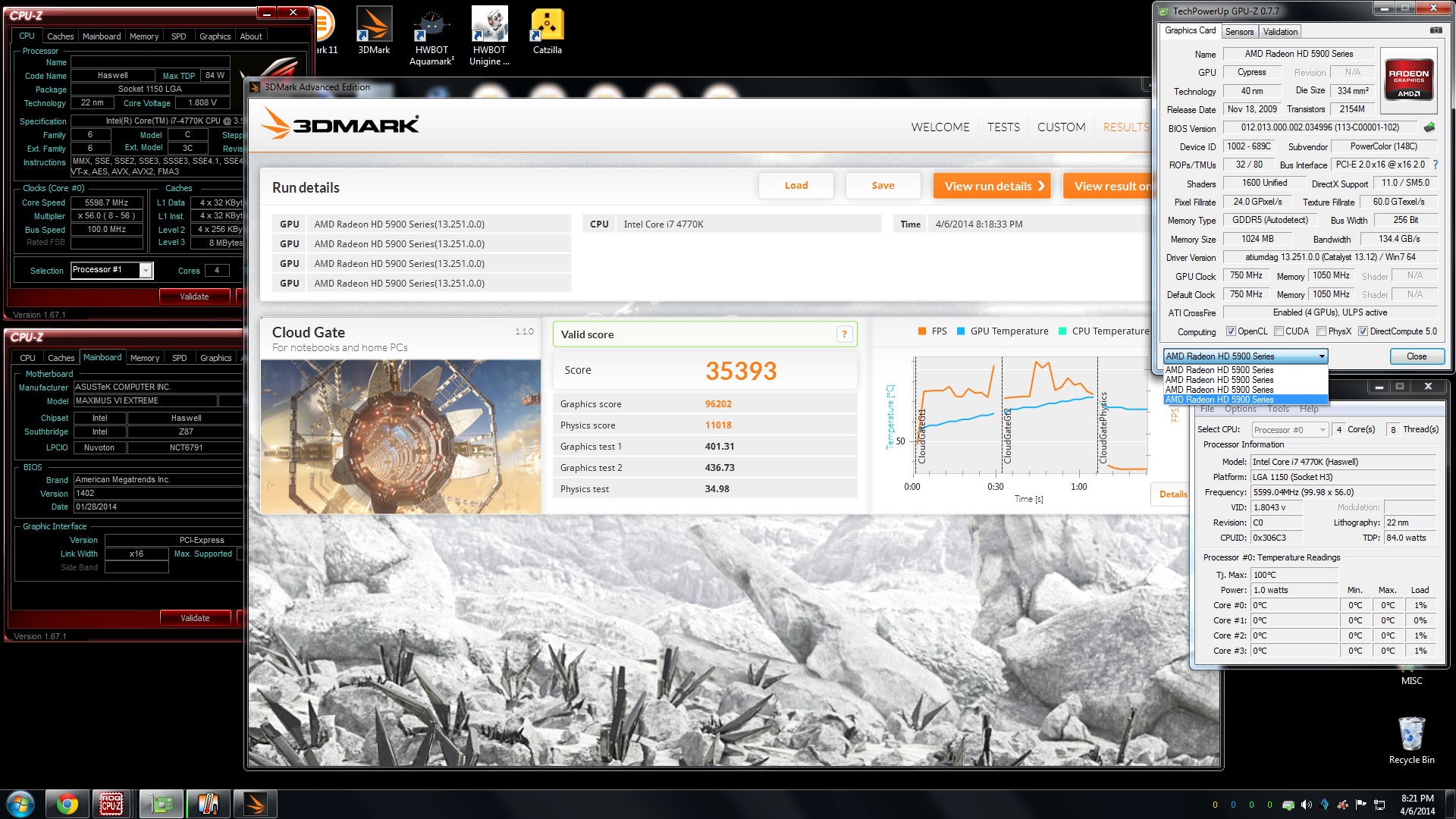The image size is (1456, 819).
Task: Click the orange FPS legend swatch
Action: click(x=921, y=331)
